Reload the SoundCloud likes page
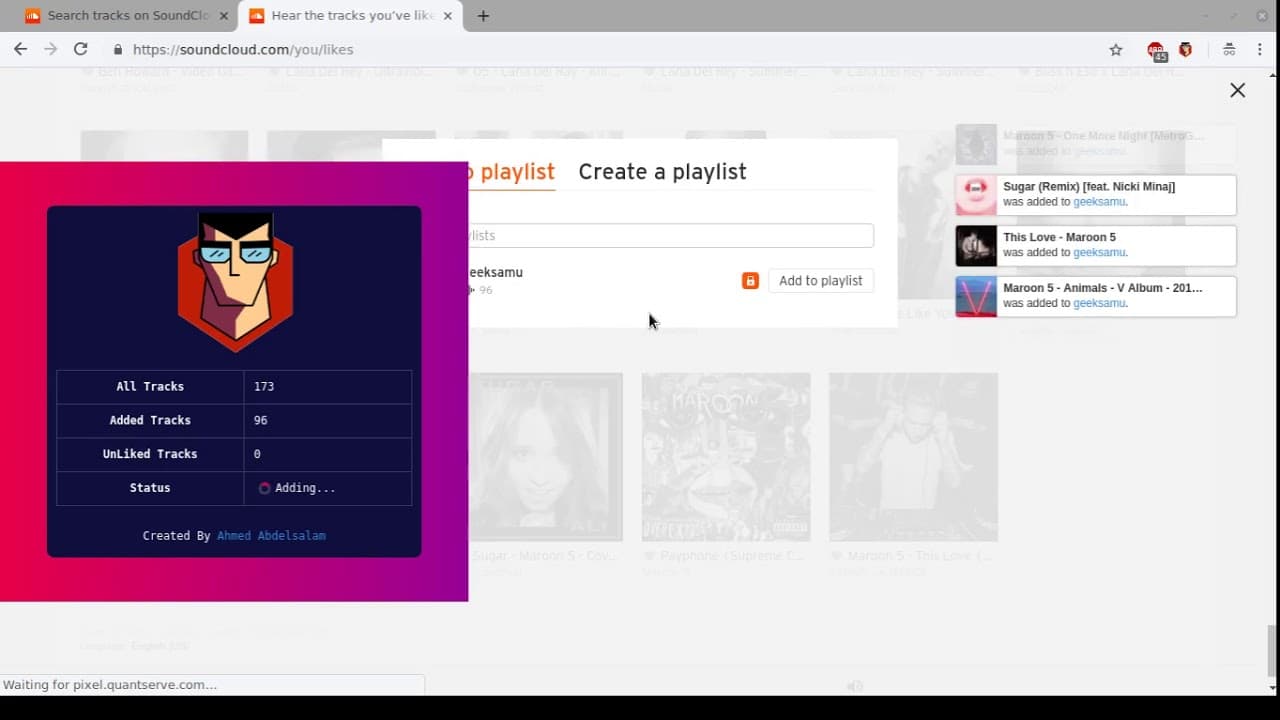The width and height of the screenshot is (1280, 720). [81, 49]
